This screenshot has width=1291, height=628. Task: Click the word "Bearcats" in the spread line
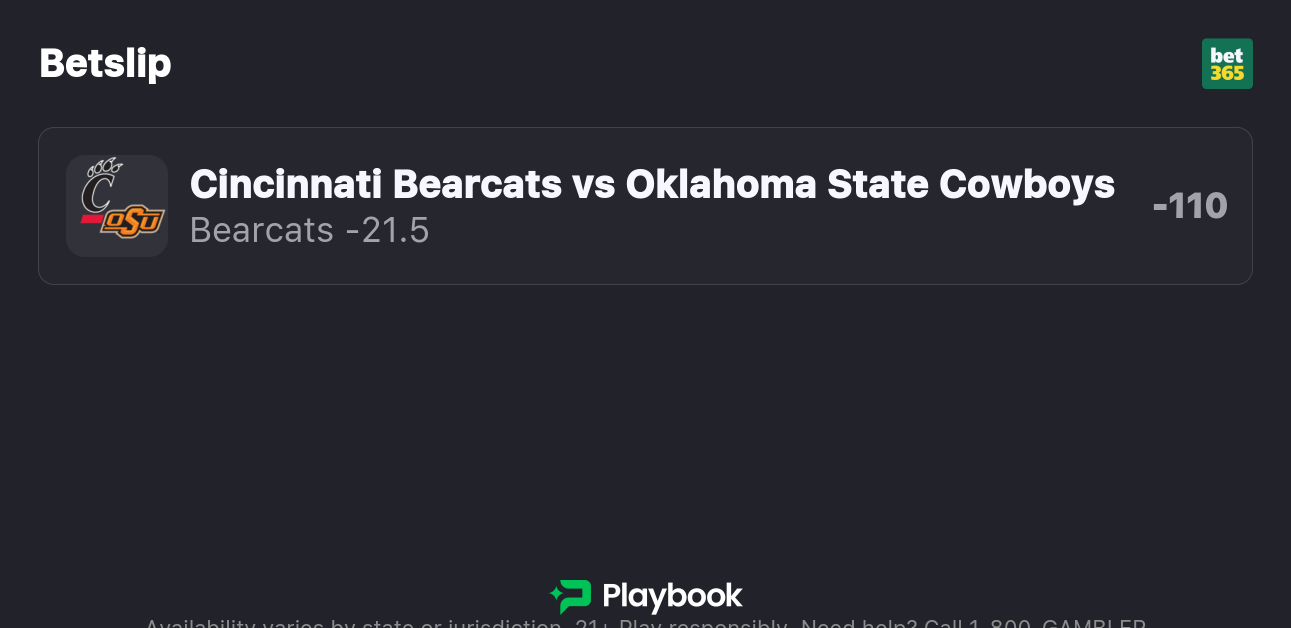click(x=261, y=231)
